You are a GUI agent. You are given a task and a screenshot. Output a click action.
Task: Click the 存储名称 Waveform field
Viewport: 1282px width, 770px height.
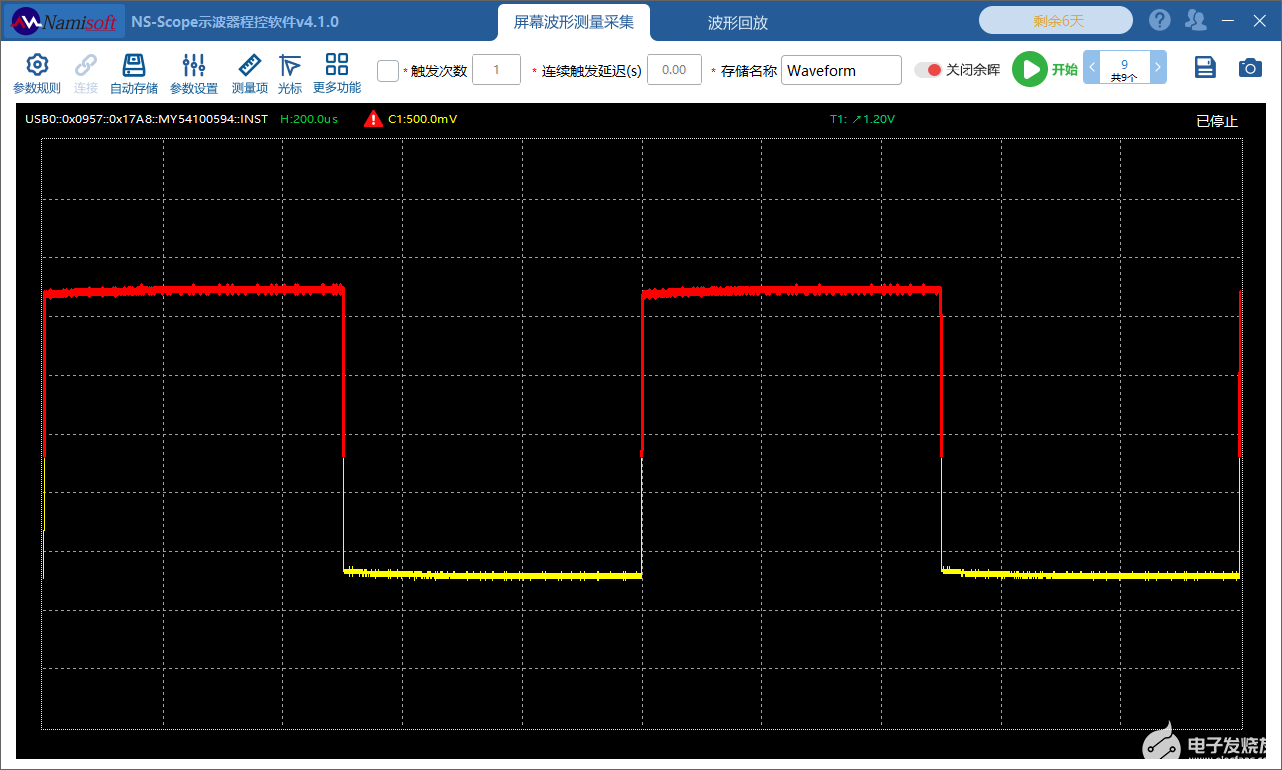coord(841,70)
